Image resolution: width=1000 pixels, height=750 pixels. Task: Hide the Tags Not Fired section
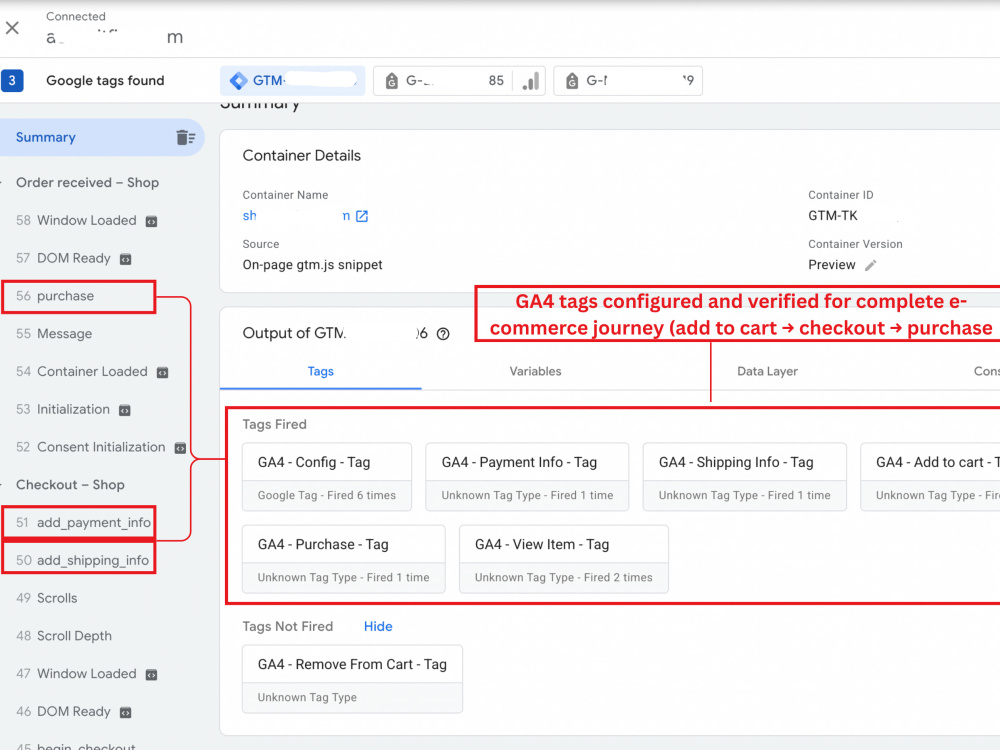point(378,626)
